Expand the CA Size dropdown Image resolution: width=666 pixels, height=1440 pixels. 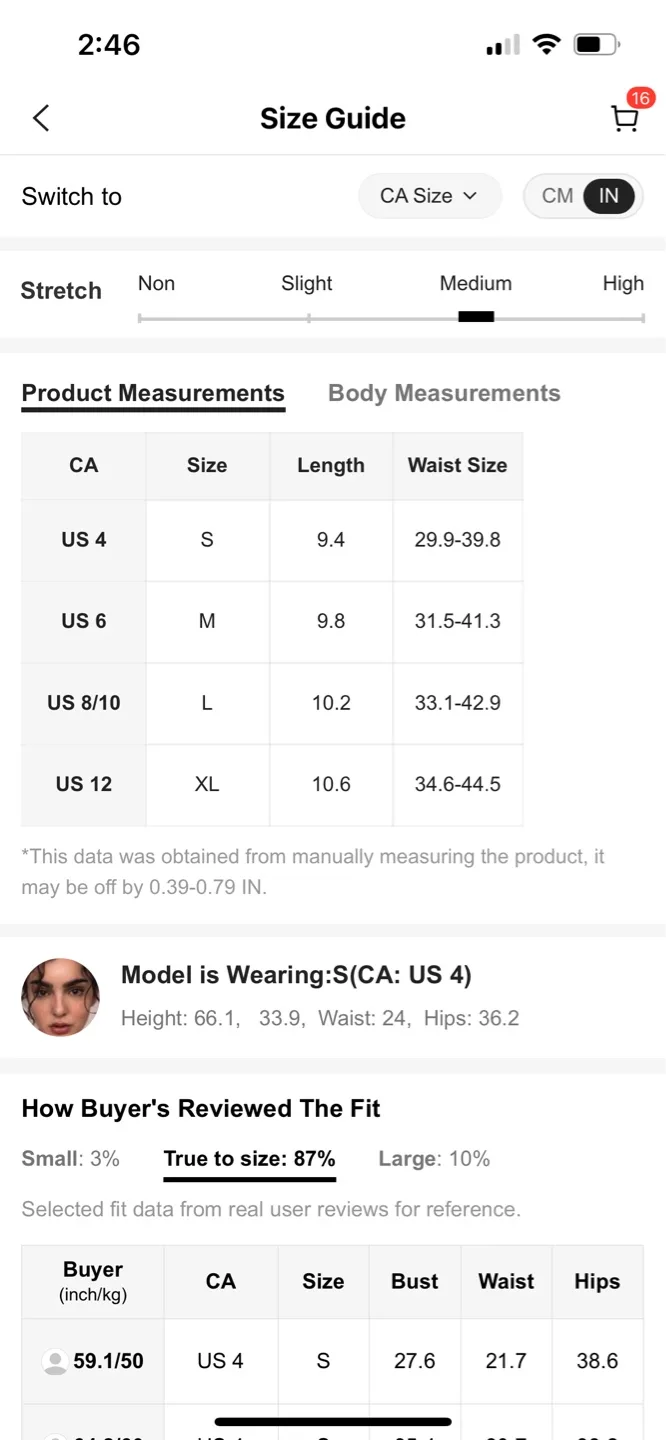[x=429, y=196]
